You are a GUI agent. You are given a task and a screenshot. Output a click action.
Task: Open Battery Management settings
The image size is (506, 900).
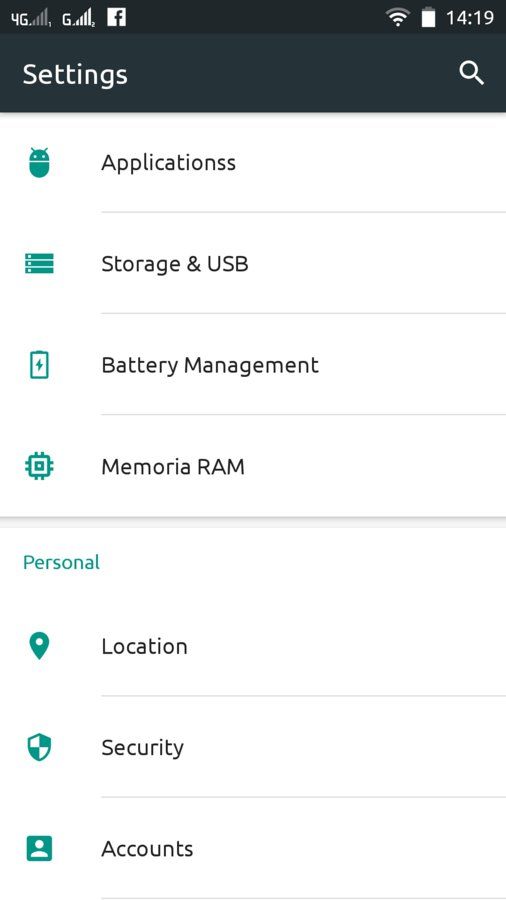click(253, 365)
